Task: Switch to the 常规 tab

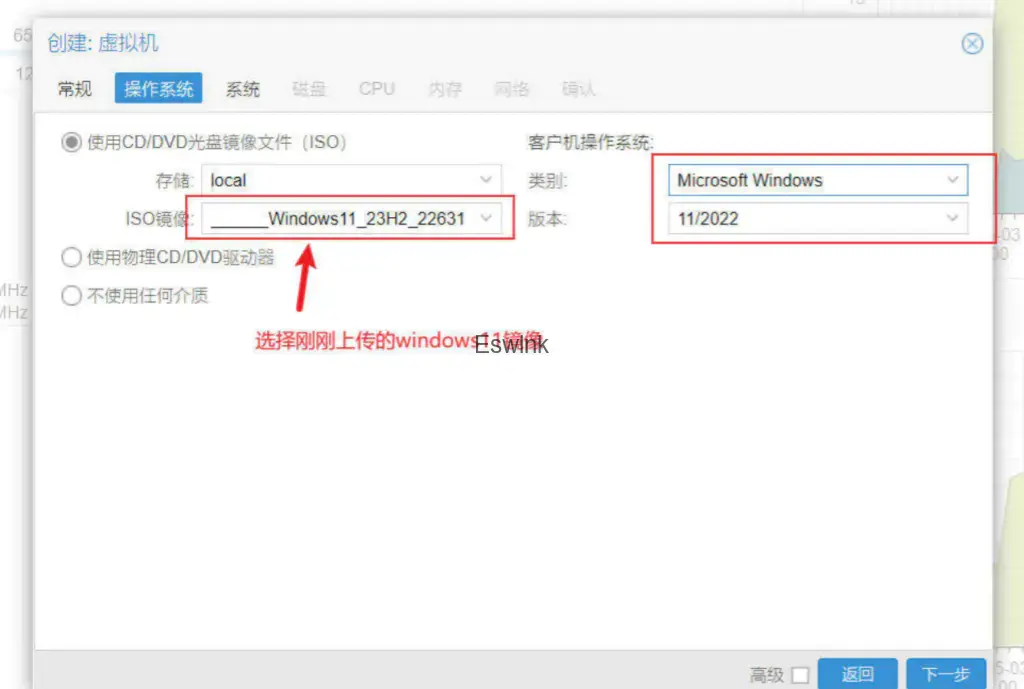Action: (75, 89)
